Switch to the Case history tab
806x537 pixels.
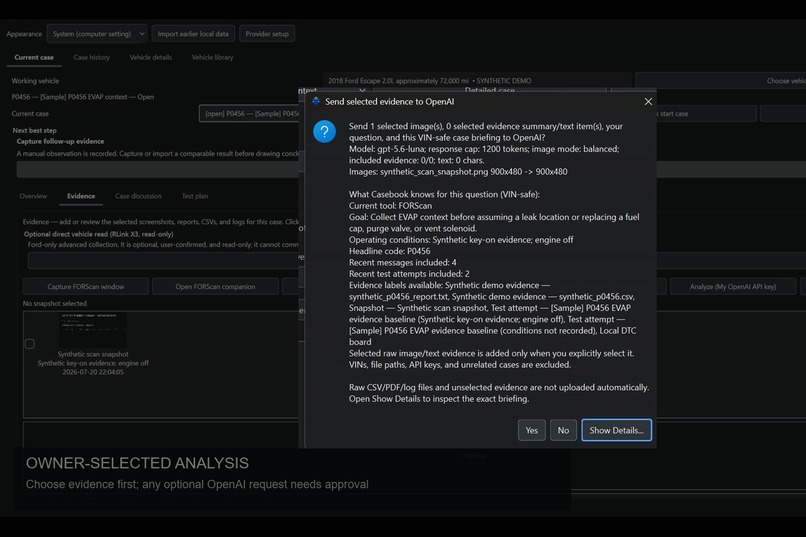(91, 58)
